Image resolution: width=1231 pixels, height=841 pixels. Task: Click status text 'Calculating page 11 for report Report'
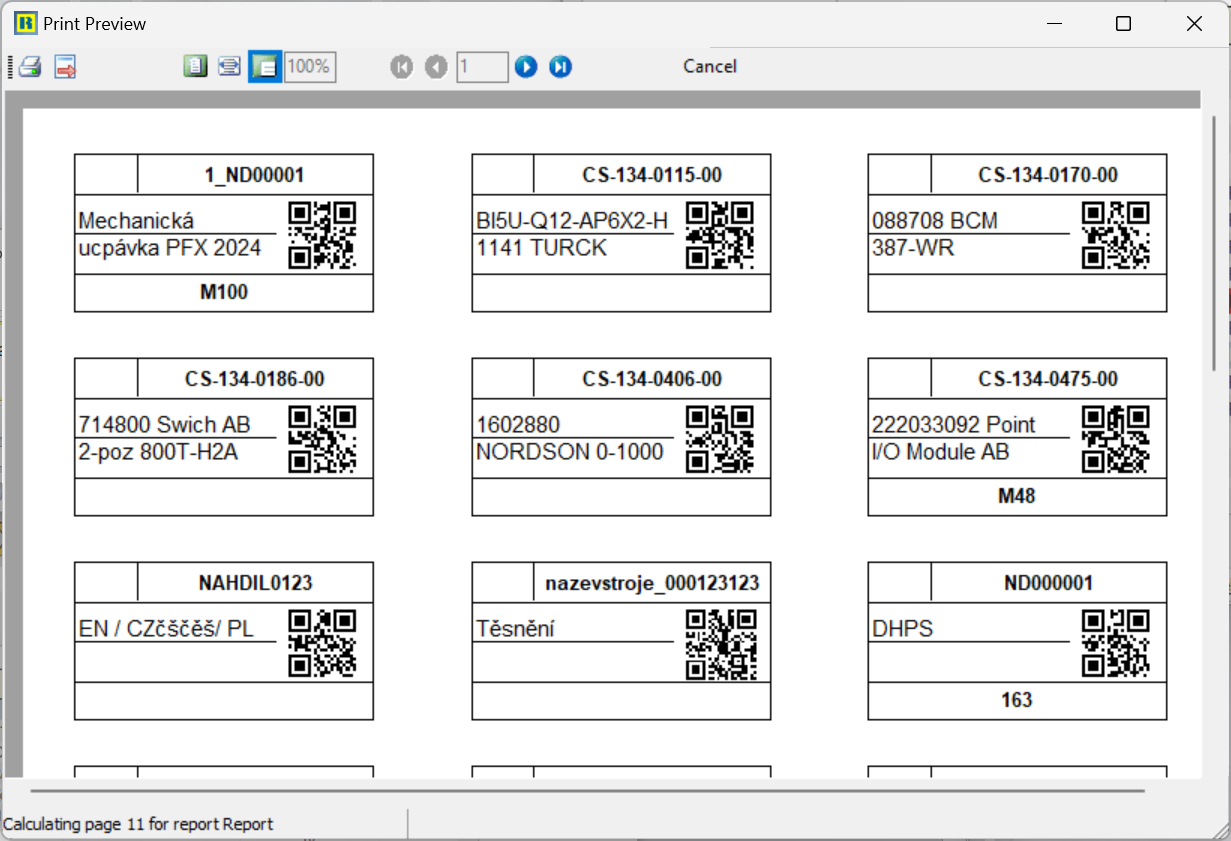click(138, 824)
